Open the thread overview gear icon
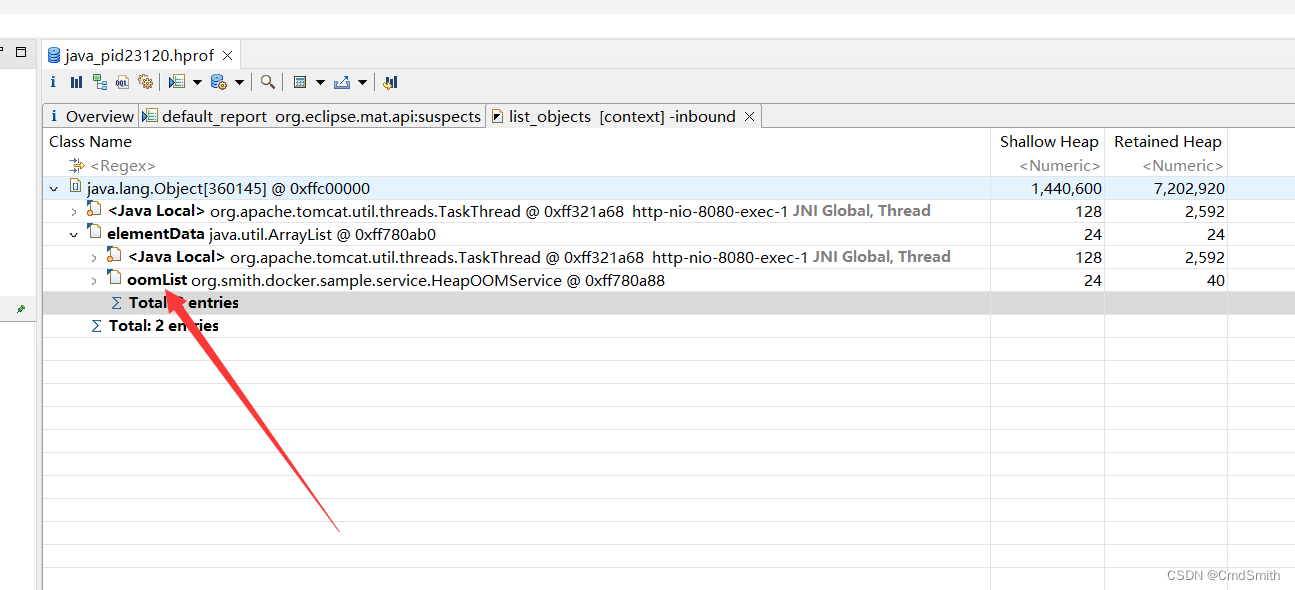This screenshot has height=590, width=1295. (146, 82)
